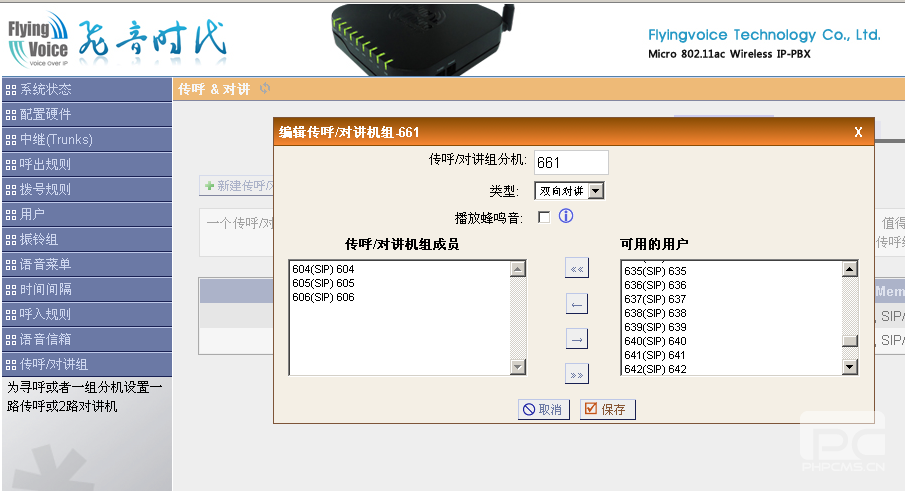
Task: Click the single right arrow transfer button
Action: pyautogui.click(x=576, y=339)
